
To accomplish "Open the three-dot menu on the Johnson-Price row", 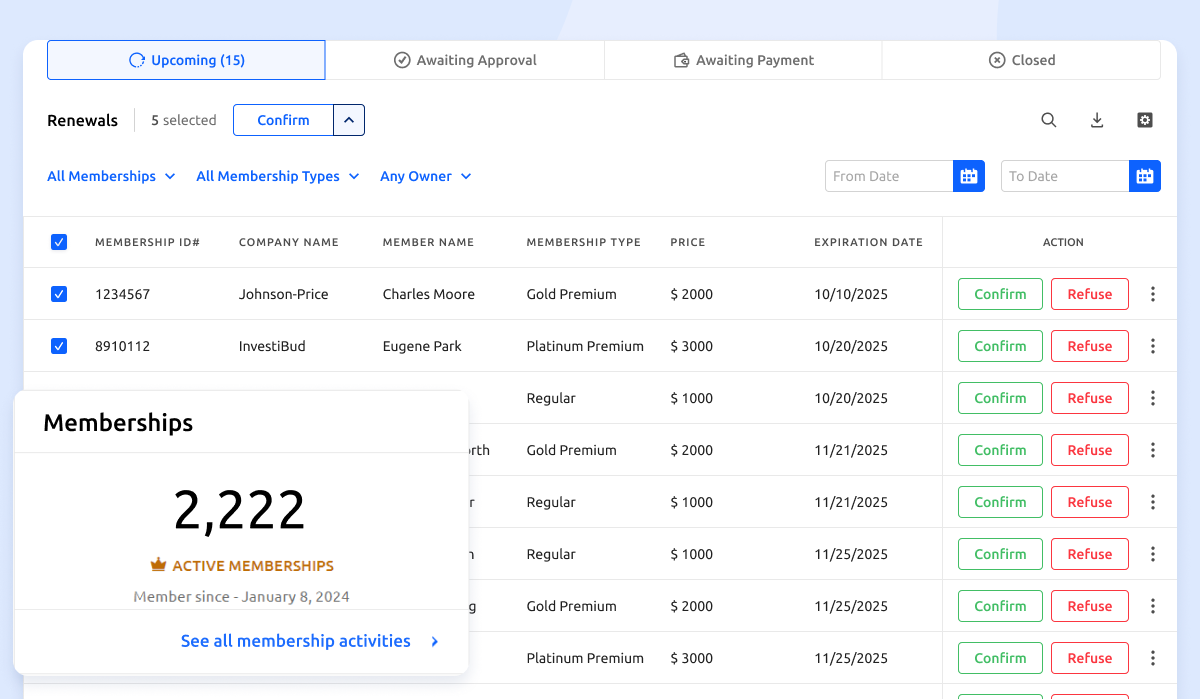I will coord(1152,293).
